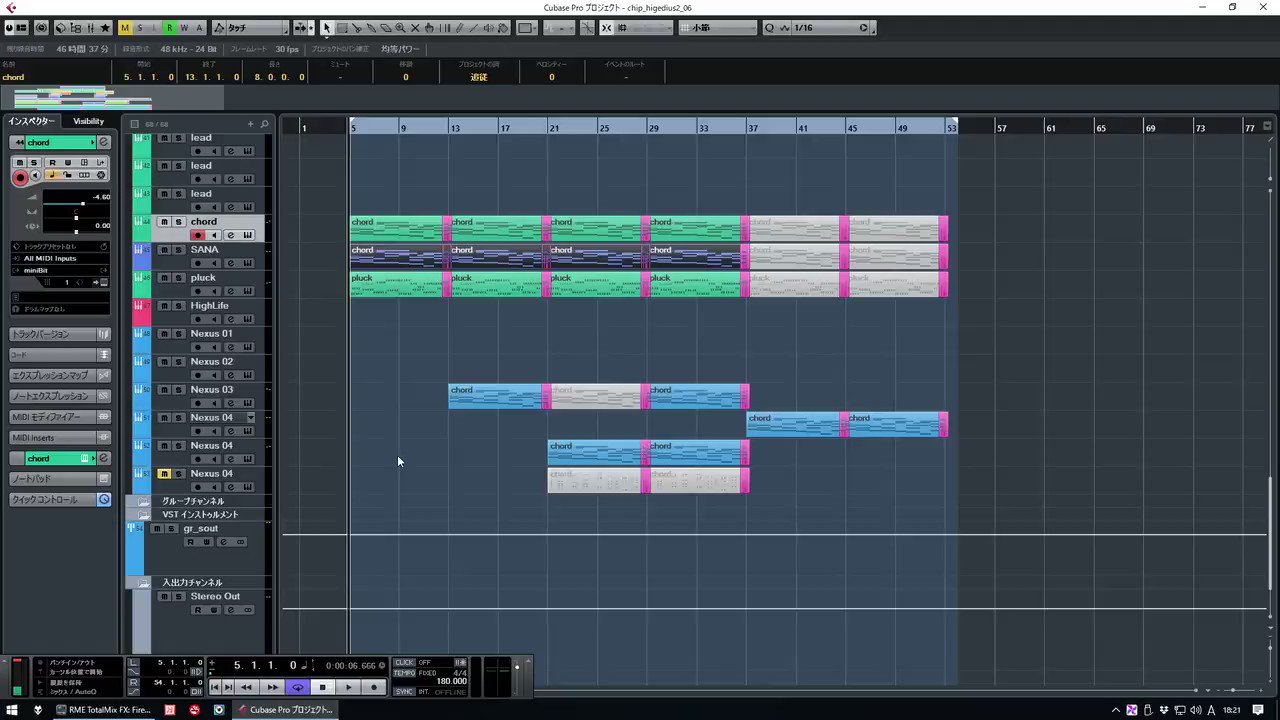Open instrument editor for HighLife track
Screen dimensions: 1280x720
247,319
